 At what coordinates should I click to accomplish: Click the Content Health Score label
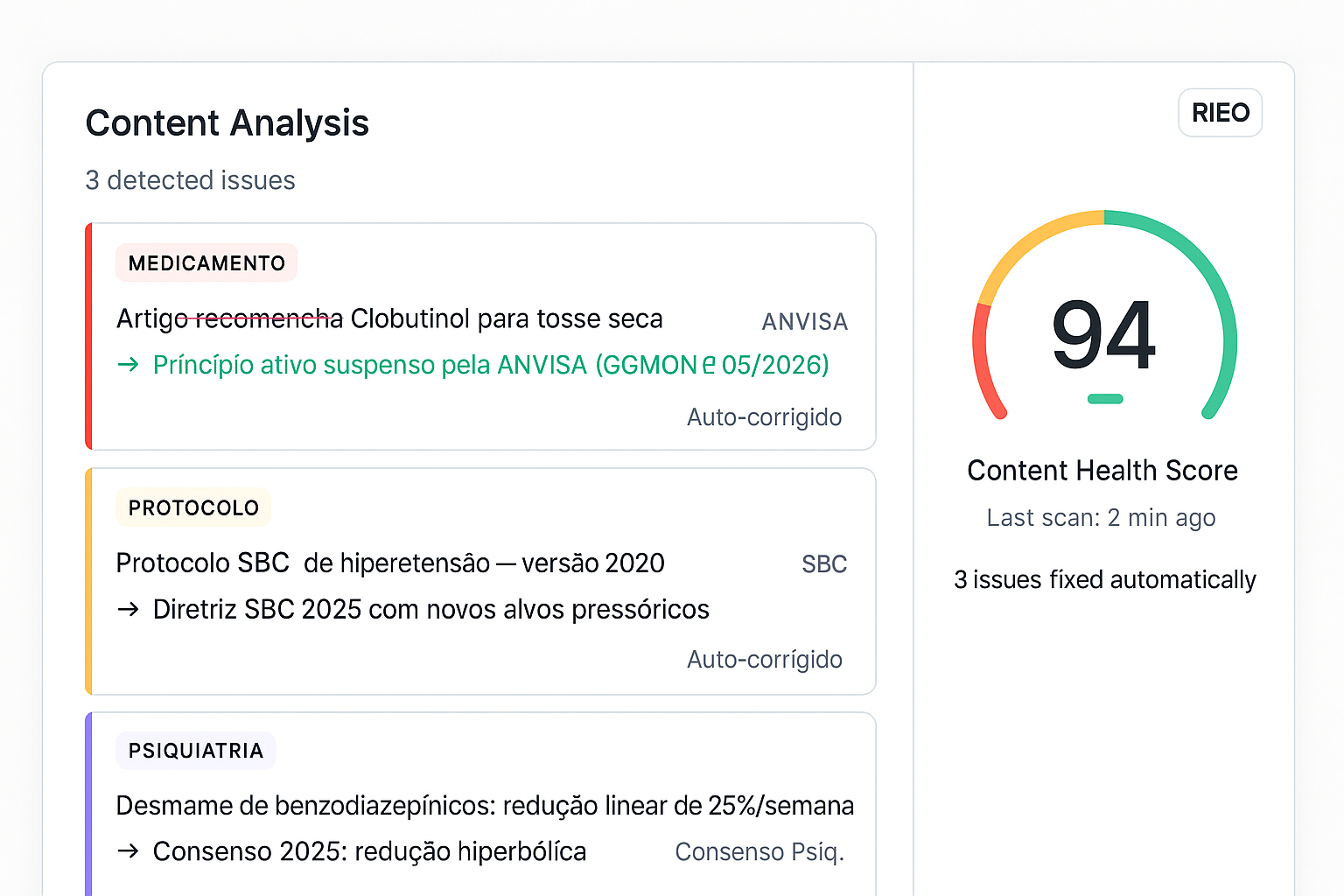(1102, 471)
